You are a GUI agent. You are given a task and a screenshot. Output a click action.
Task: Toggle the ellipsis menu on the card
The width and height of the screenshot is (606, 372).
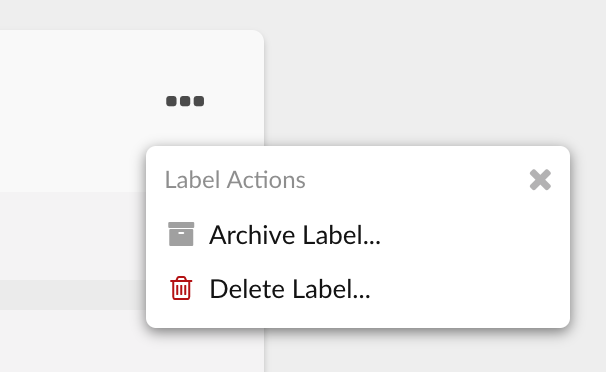tap(185, 101)
